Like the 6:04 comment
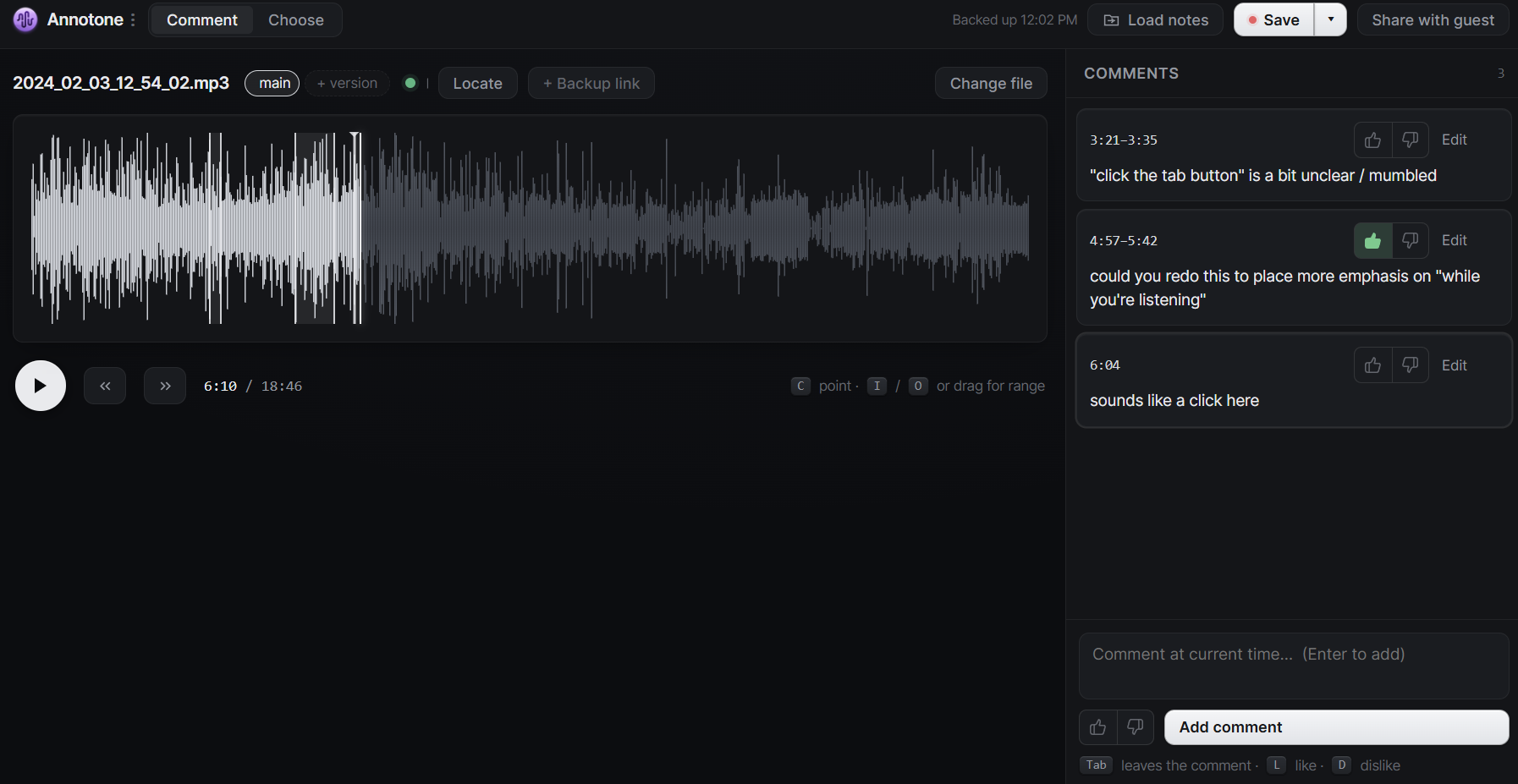 pyautogui.click(x=1372, y=365)
